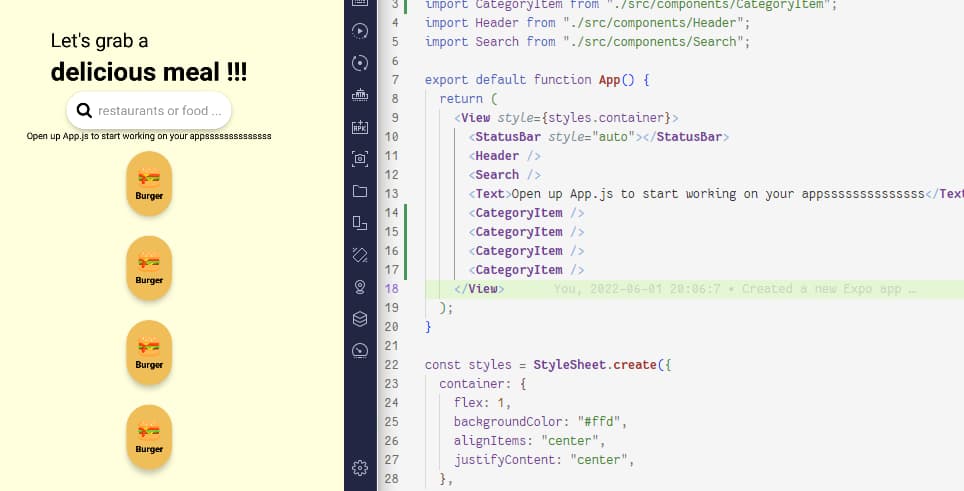This screenshot has height=491, width=964.
Task: Click the stacked layers icon in sidebar
Action: pyautogui.click(x=360, y=319)
